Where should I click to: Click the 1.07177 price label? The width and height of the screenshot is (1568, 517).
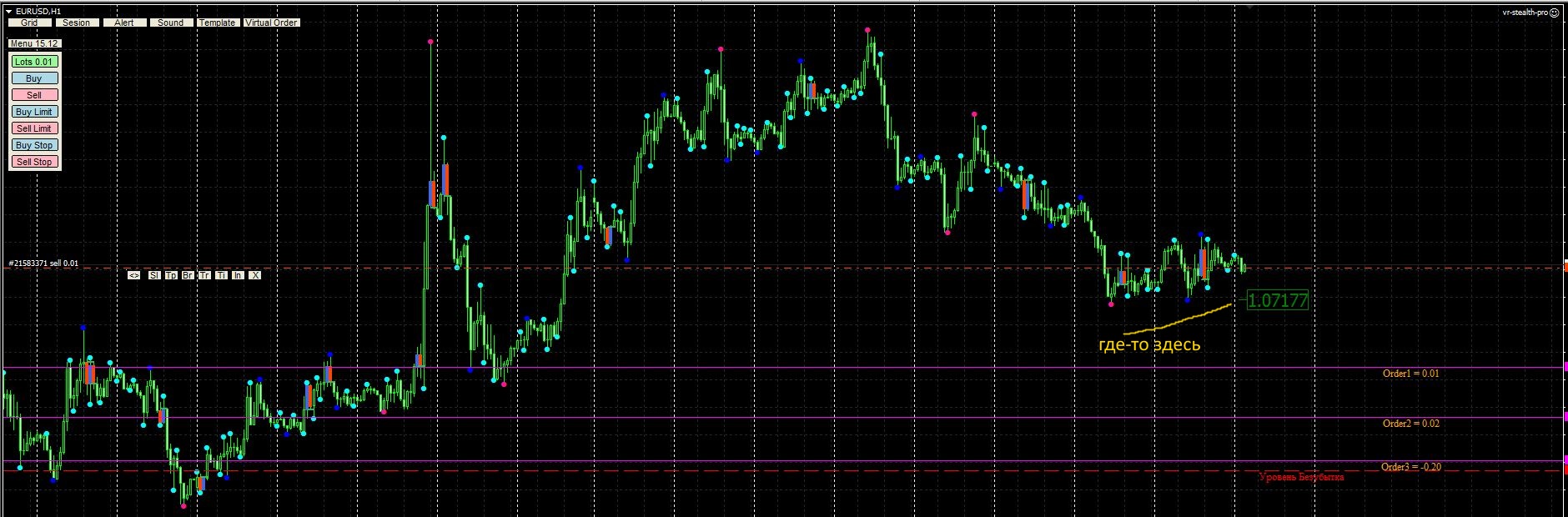point(1277,300)
